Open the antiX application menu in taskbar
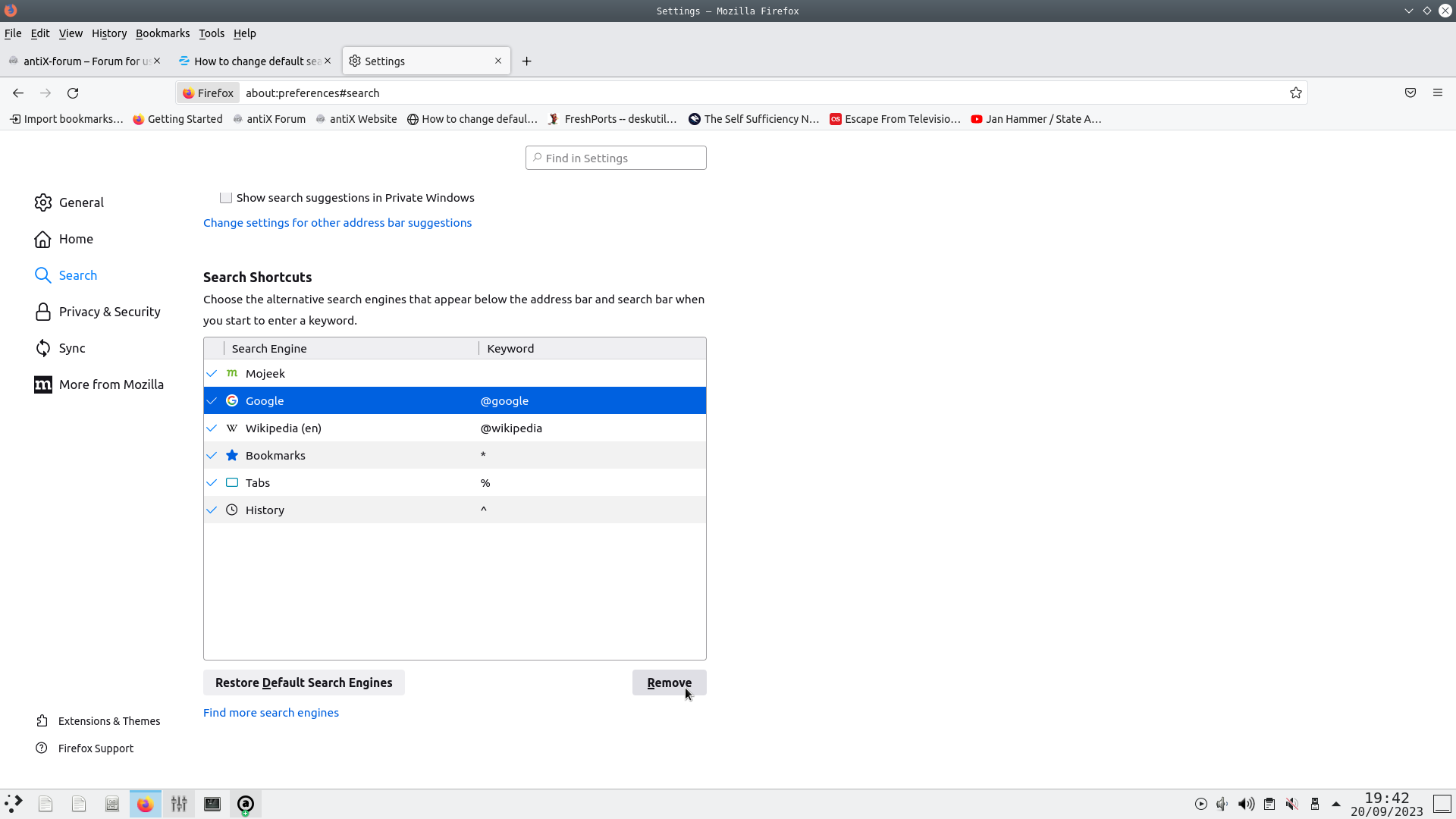Image resolution: width=1456 pixels, height=819 pixels. click(x=14, y=804)
